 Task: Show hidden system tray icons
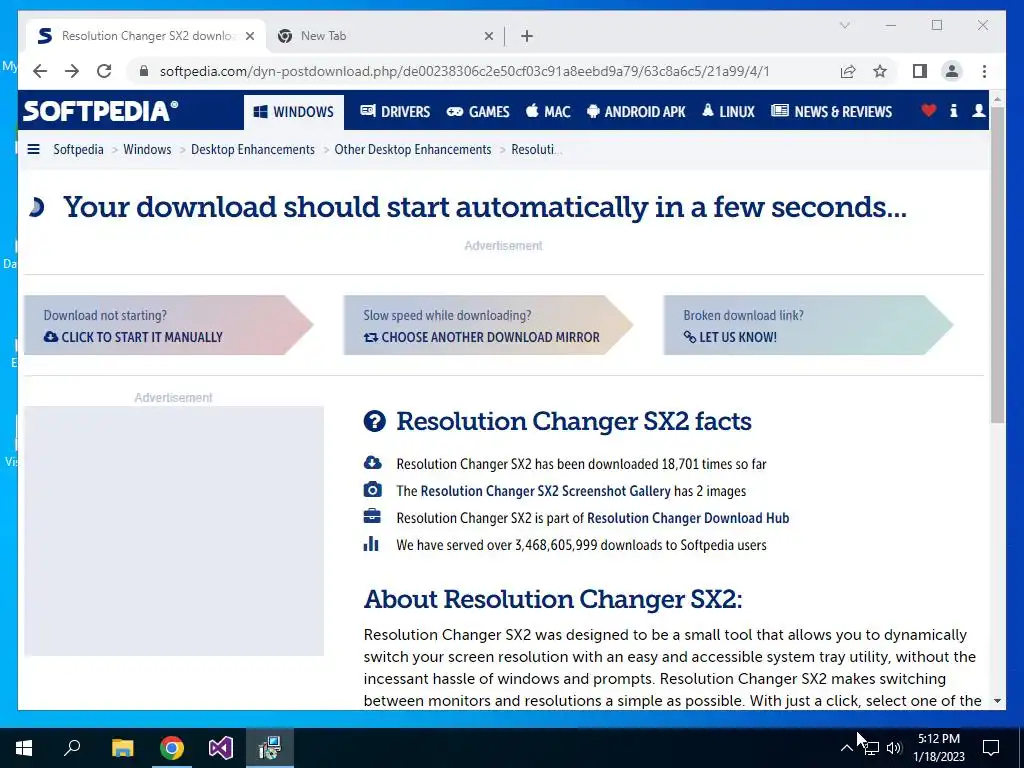pyautogui.click(x=846, y=748)
